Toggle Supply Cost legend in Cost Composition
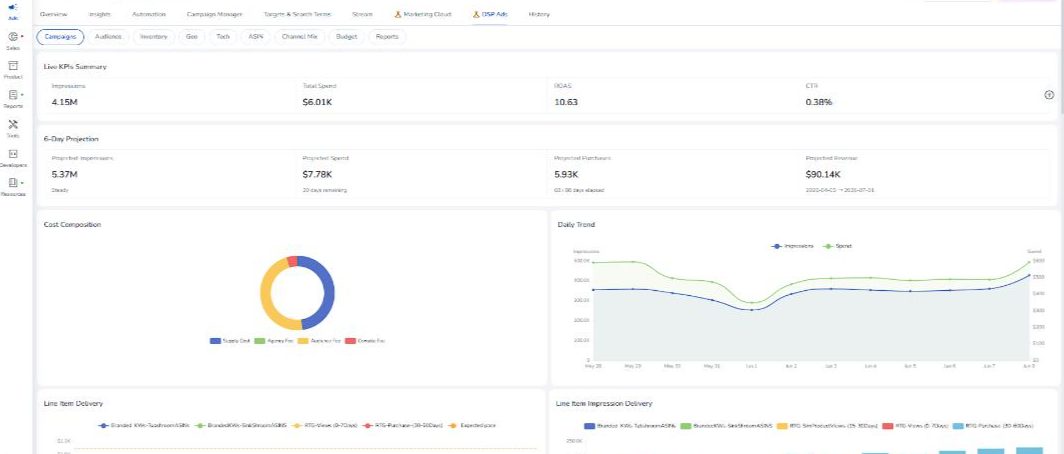 tap(231, 341)
